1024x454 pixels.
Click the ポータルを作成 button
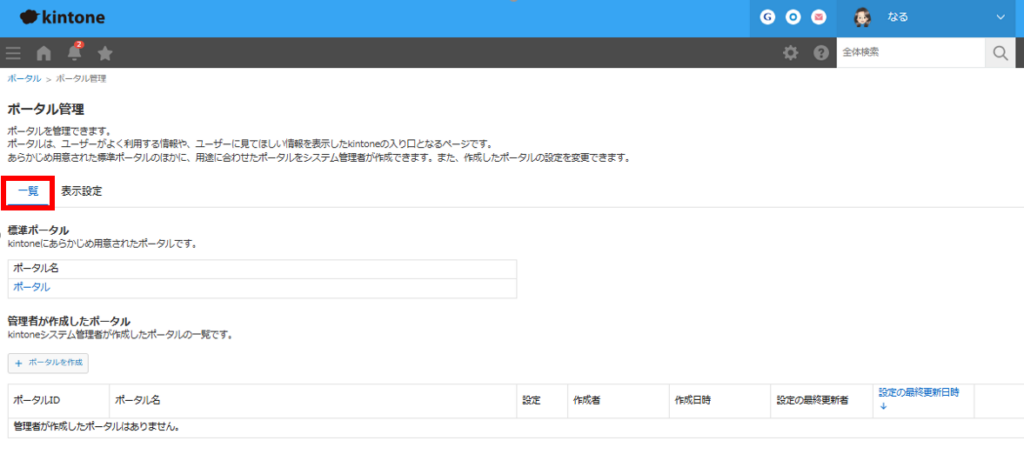[48, 362]
